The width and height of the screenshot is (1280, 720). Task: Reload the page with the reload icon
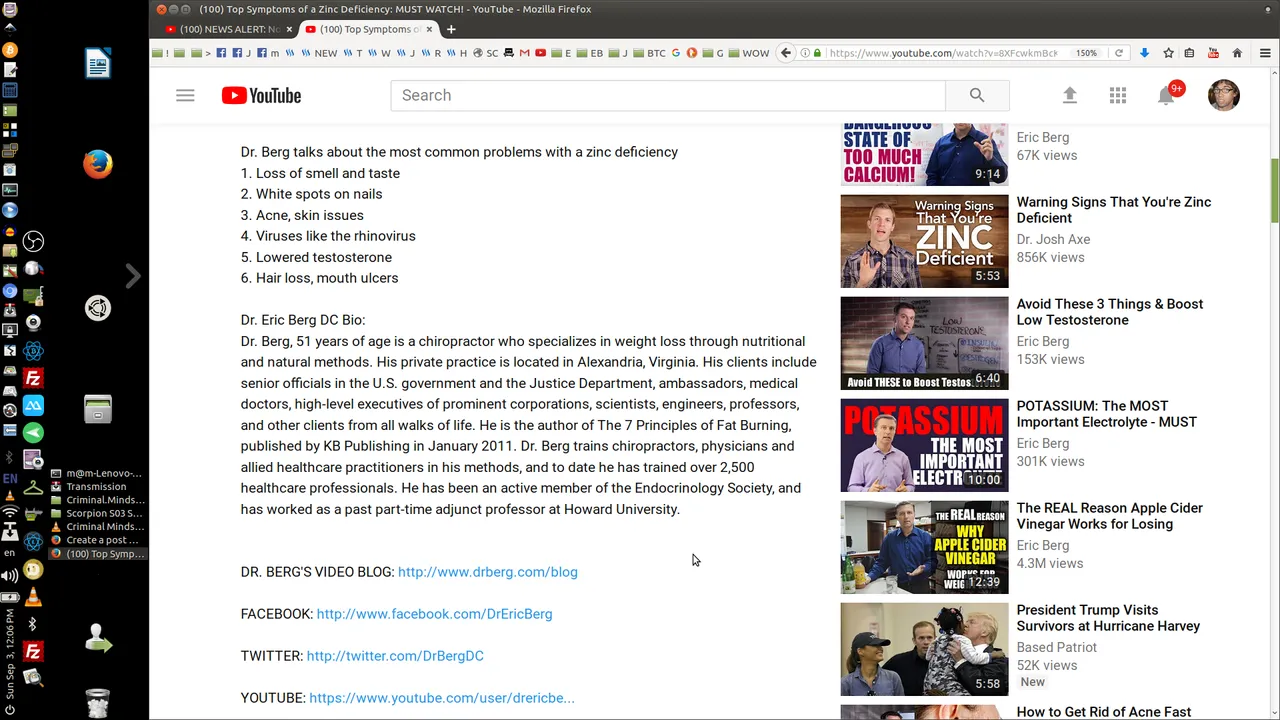click(x=1119, y=53)
